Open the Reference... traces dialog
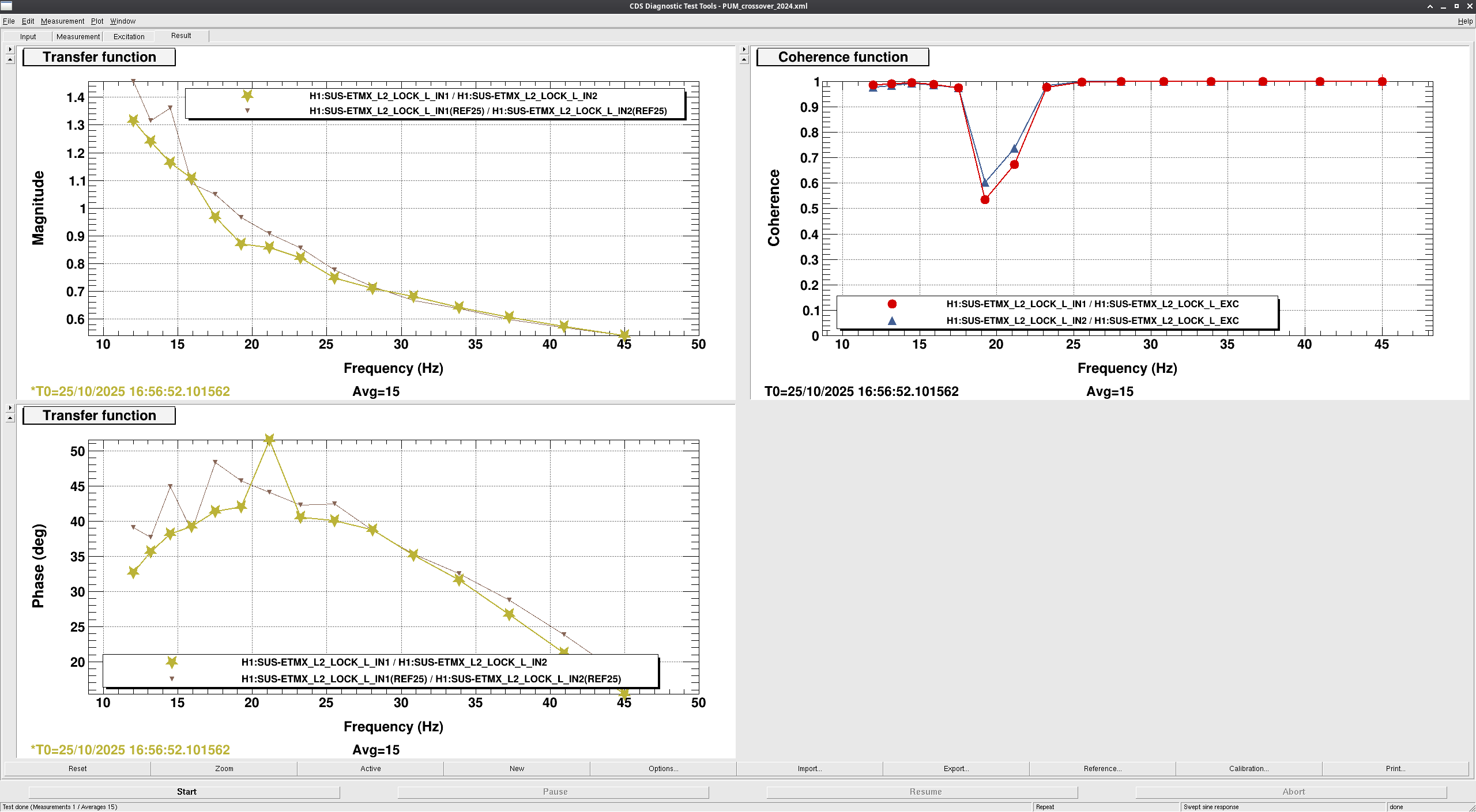1476x812 pixels. click(1102, 769)
